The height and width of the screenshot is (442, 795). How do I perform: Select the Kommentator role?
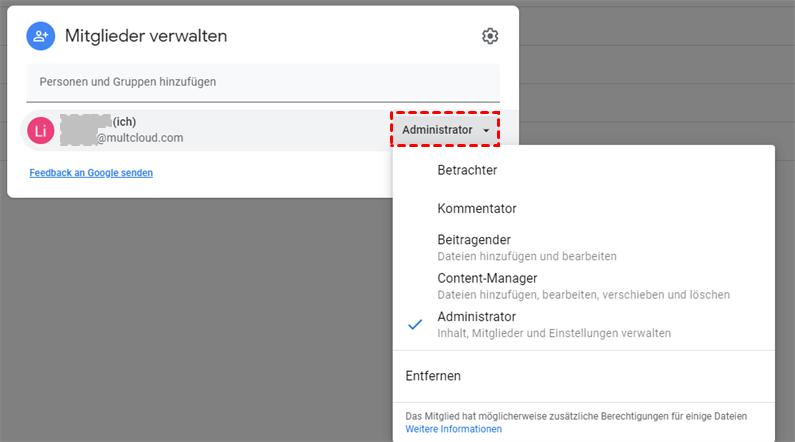[477, 209]
